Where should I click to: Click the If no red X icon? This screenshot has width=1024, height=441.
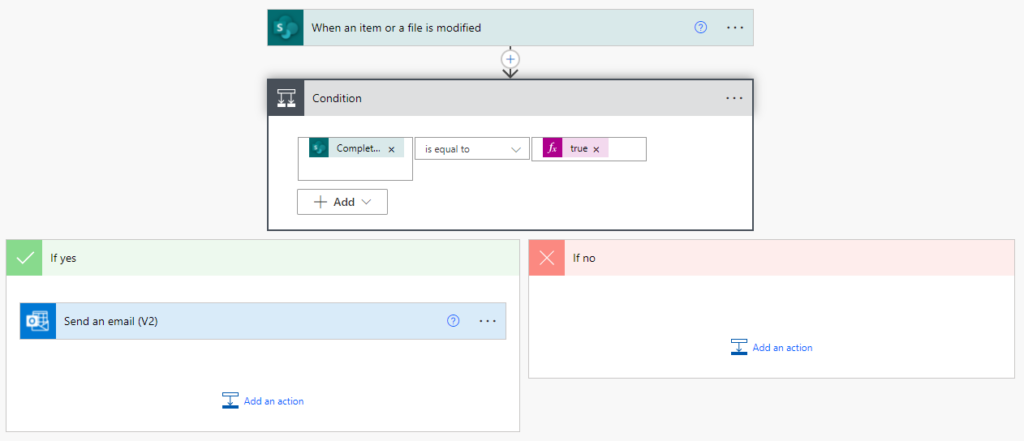[x=547, y=257]
